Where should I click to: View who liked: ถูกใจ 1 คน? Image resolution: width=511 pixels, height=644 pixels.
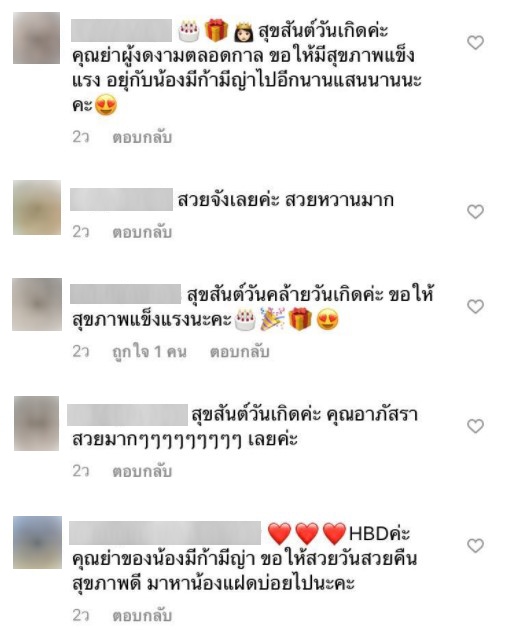150,352
